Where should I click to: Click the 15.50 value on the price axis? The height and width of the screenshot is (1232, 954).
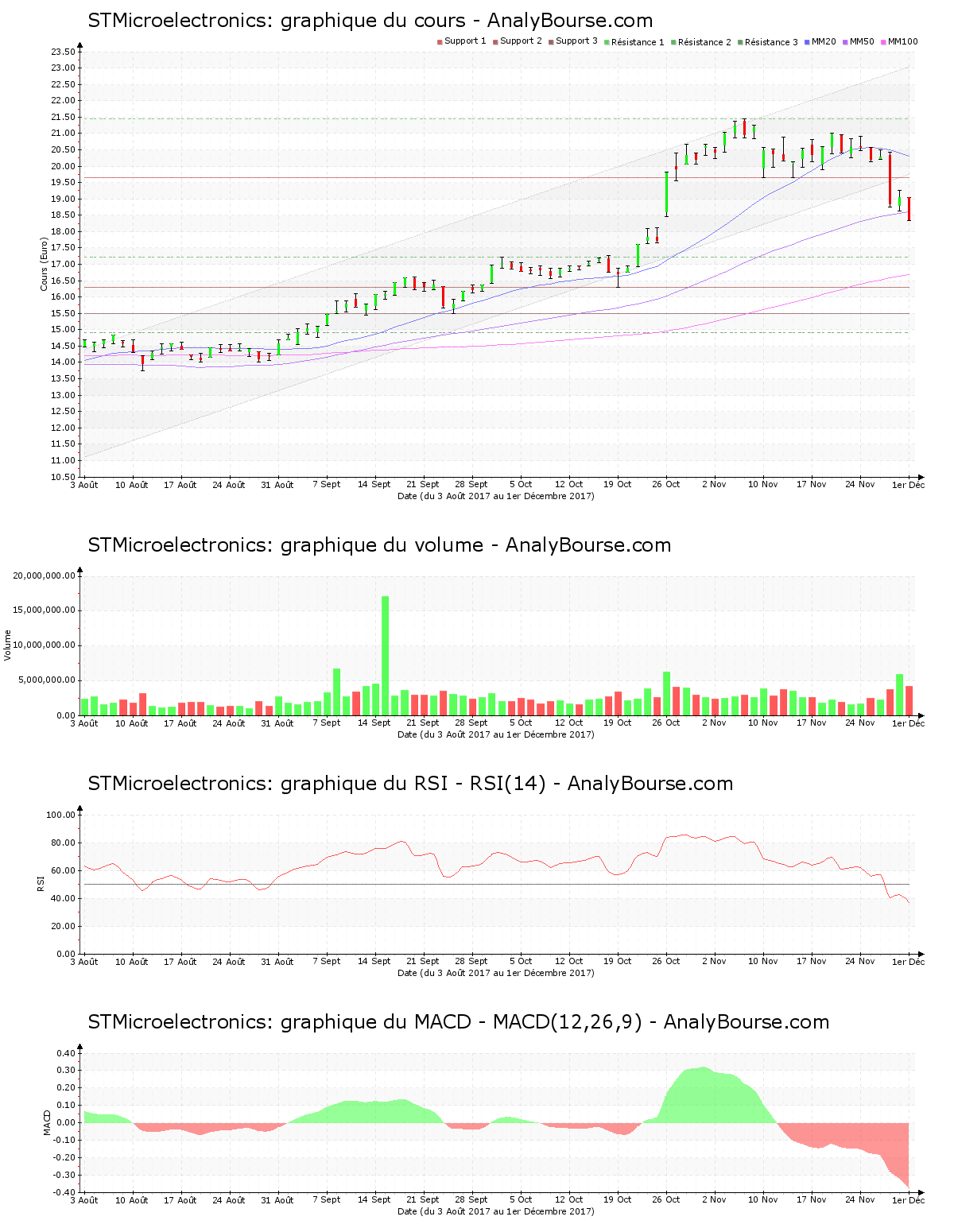(x=64, y=313)
